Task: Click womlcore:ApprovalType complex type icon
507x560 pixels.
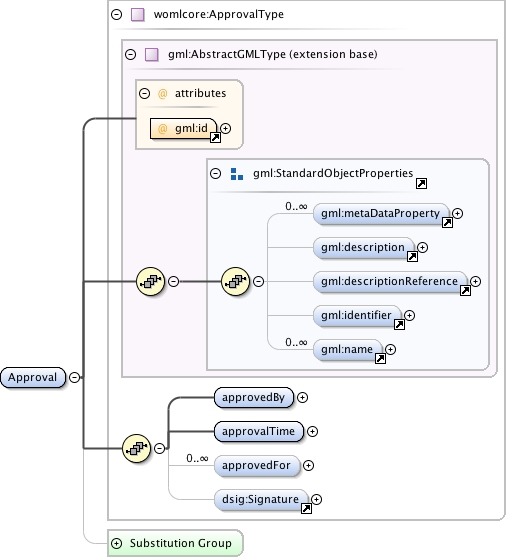Action: (138, 15)
